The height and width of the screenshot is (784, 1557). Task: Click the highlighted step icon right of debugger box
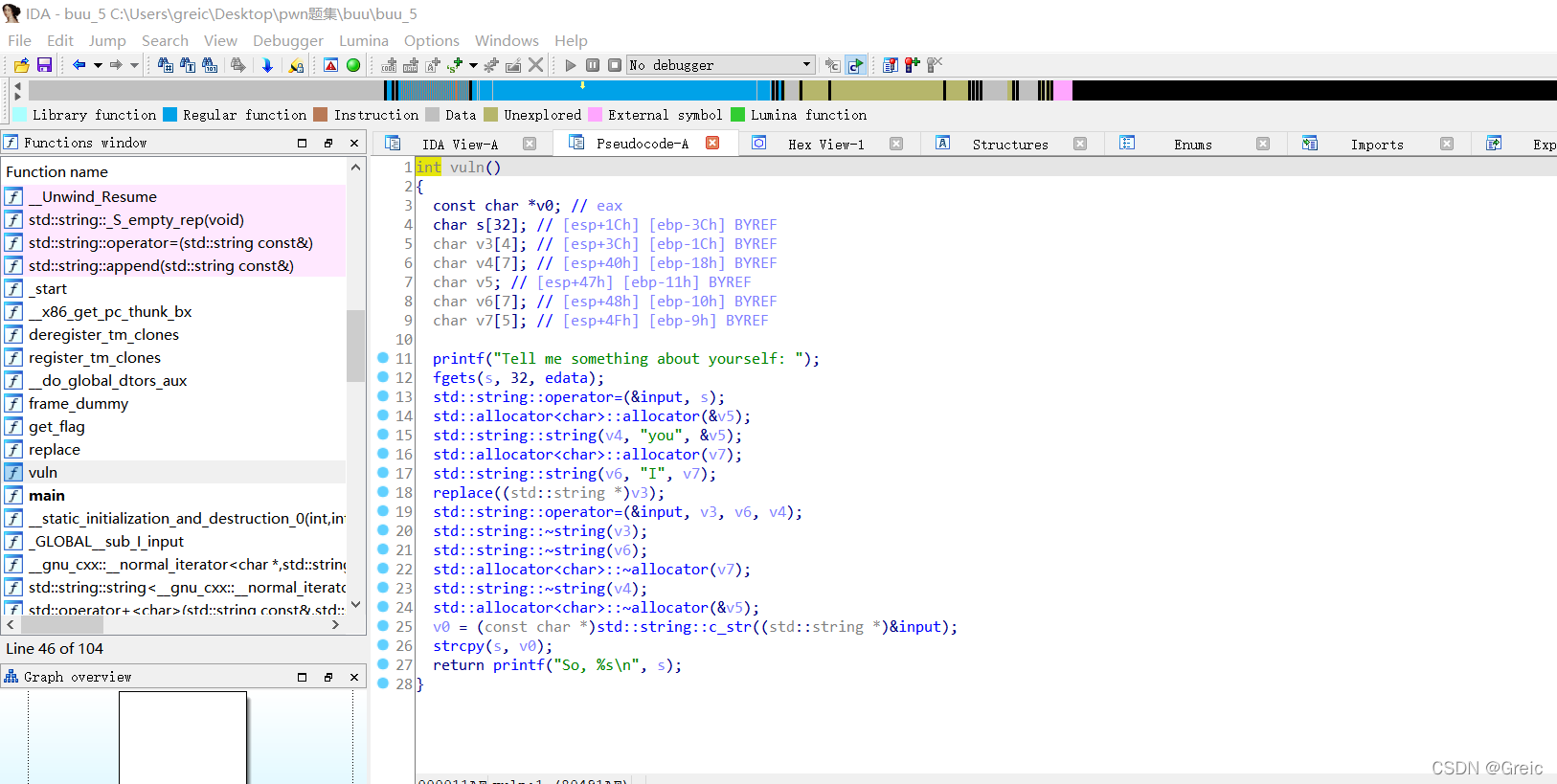point(855,65)
